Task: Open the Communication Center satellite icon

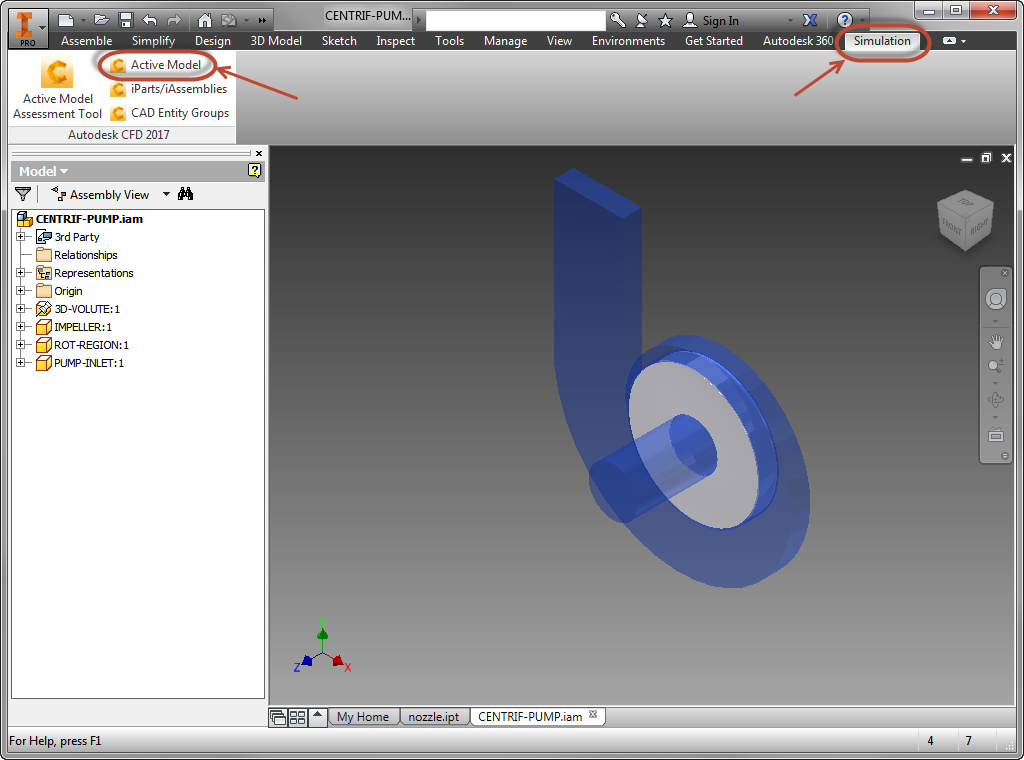Action: point(642,20)
